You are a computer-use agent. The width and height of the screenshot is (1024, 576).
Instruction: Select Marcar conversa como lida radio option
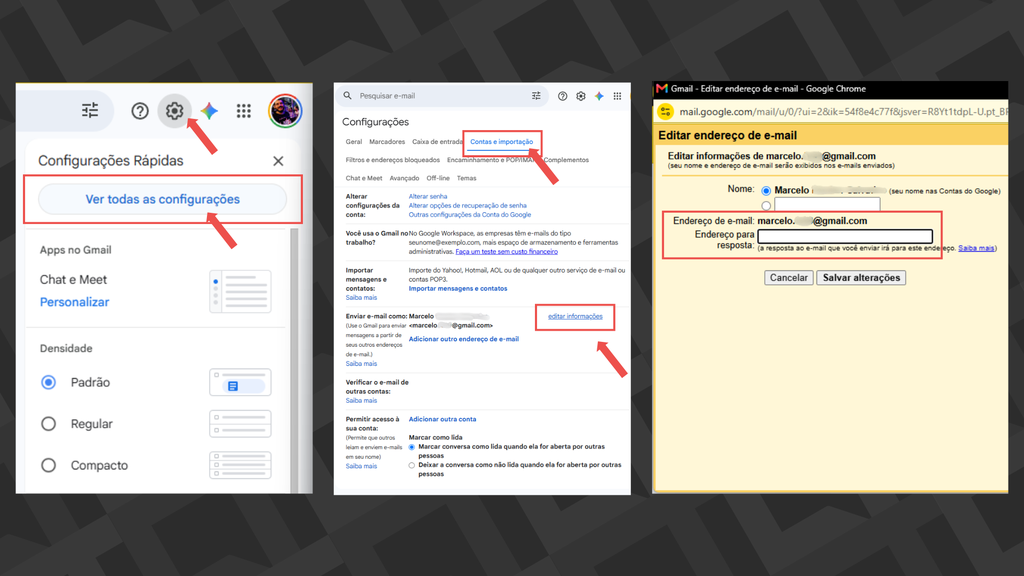[411, 447]
